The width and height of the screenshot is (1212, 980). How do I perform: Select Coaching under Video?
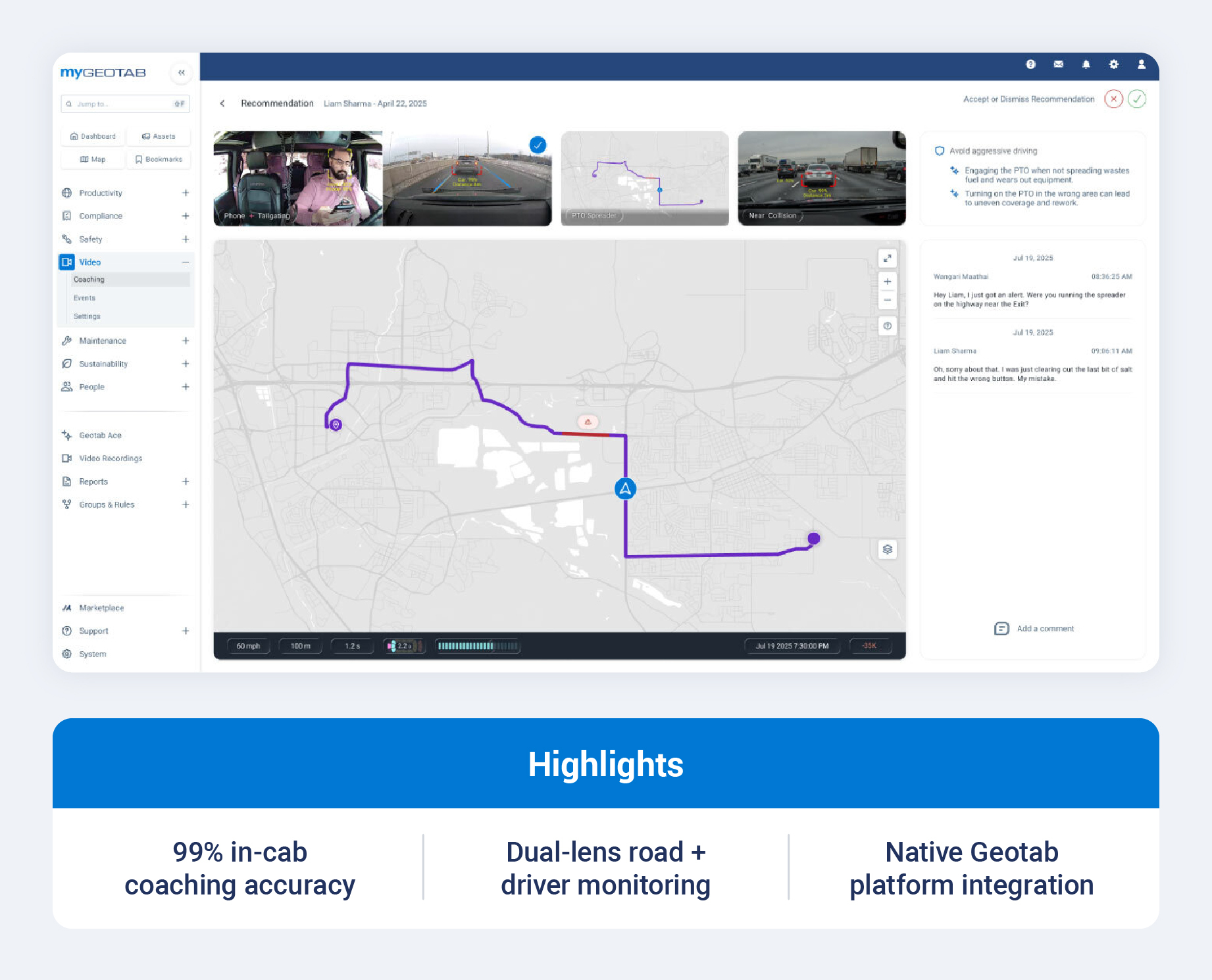click(130, 280)
